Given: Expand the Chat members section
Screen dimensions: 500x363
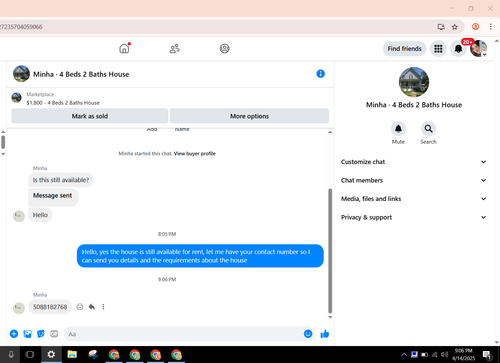Looking at the screenshot, I should click(x=413, y=180).
